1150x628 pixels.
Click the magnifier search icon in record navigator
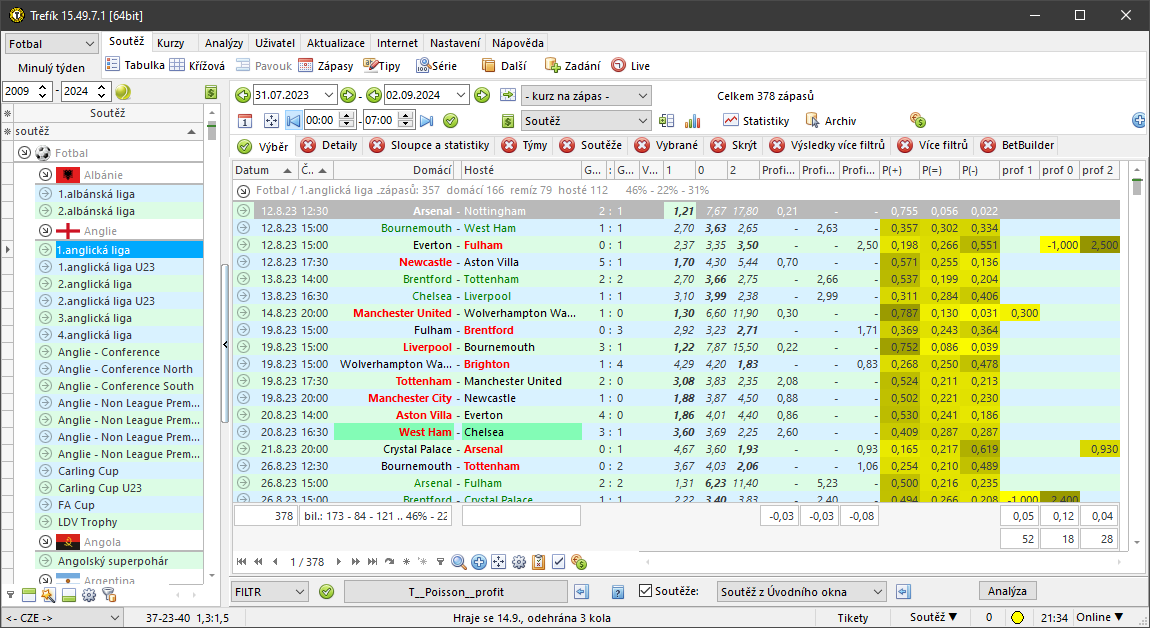[x=459, y=562]
